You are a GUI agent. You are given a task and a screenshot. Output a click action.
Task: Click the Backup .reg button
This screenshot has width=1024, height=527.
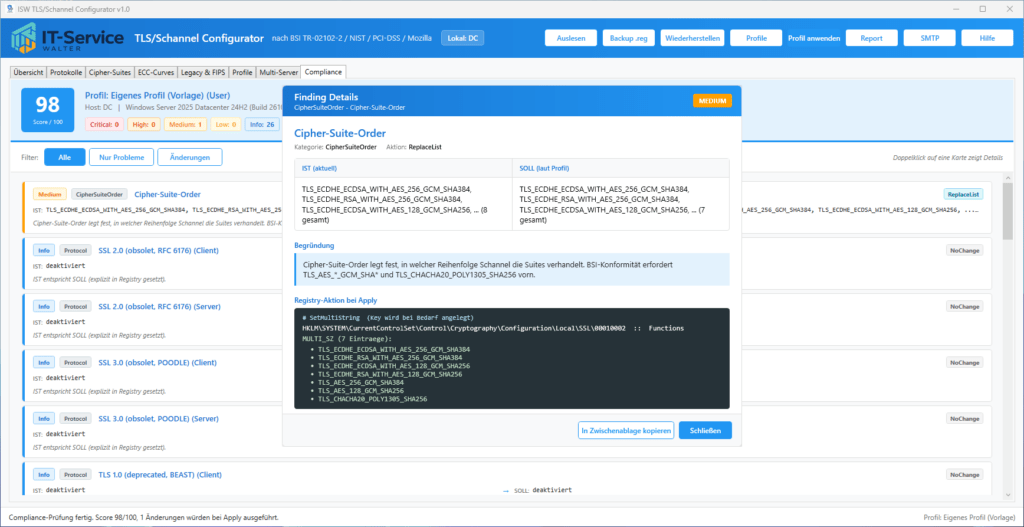(628, 38)
